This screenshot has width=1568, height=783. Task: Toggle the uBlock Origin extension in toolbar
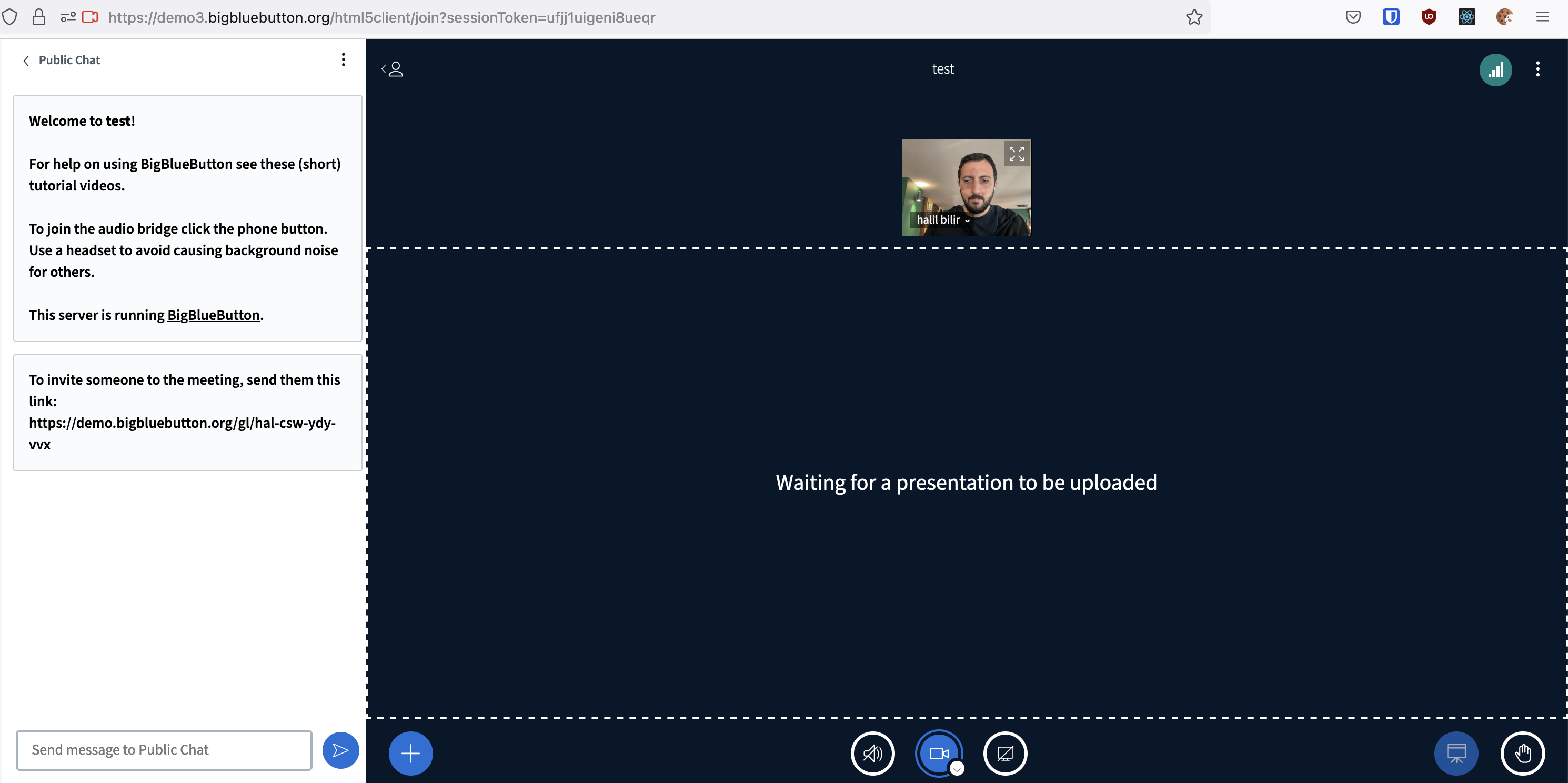[x=1429, y=16]
